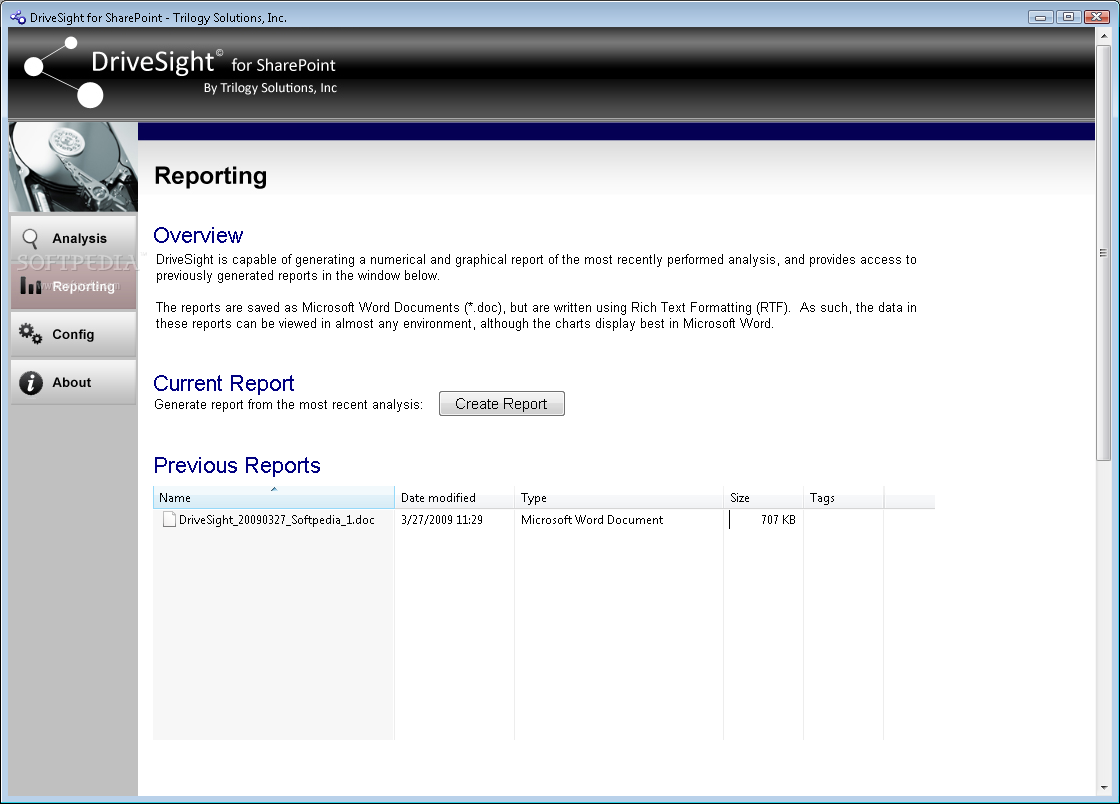Click the Microsoft Word Document type cell

click(x=591, y=520)
